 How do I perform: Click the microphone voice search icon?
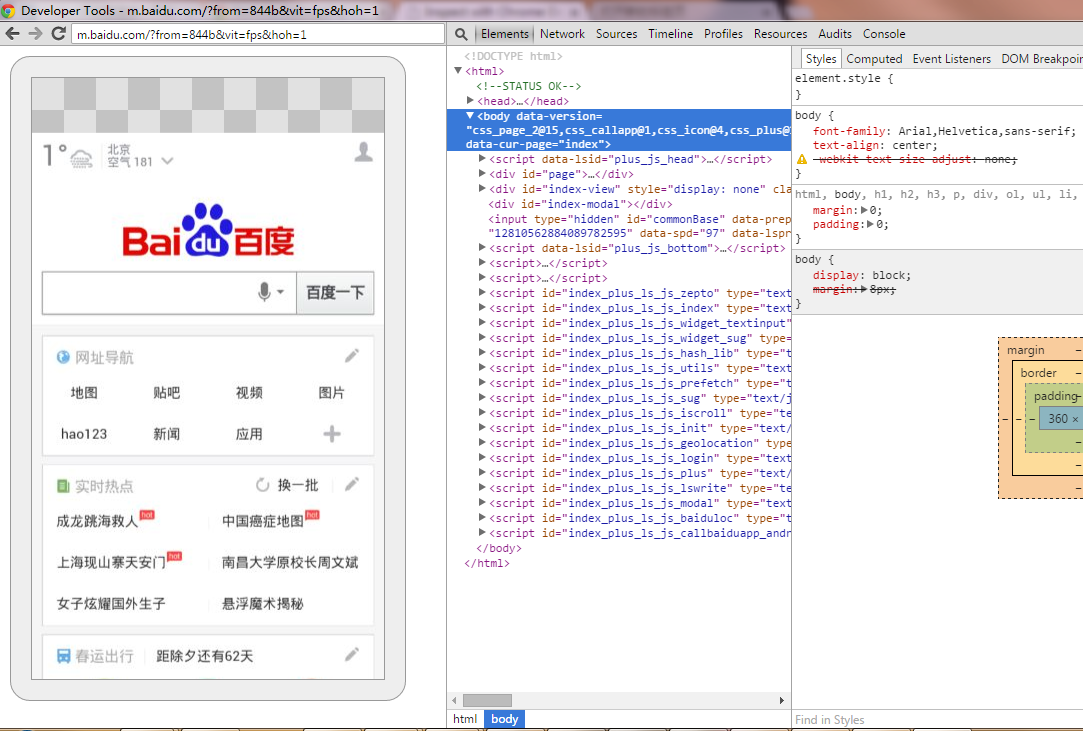click(264, 292)
